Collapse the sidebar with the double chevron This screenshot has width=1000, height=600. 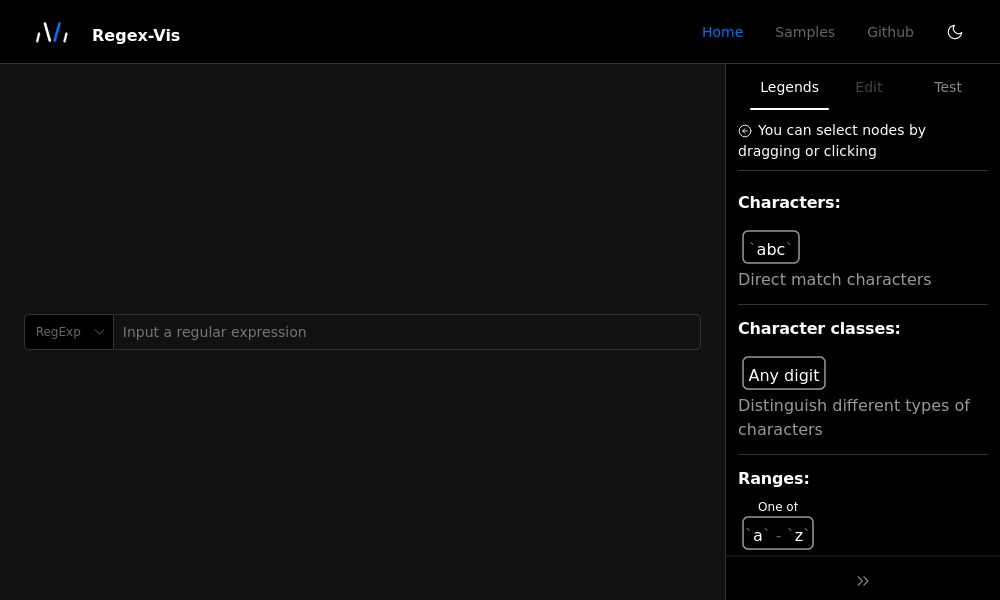coord(862,580)
